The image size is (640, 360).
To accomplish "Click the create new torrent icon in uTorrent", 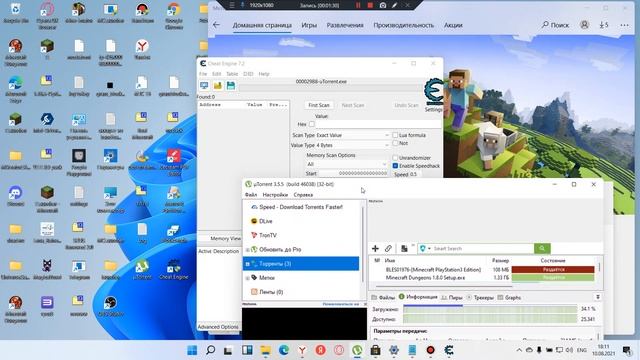I will [404, 248].
